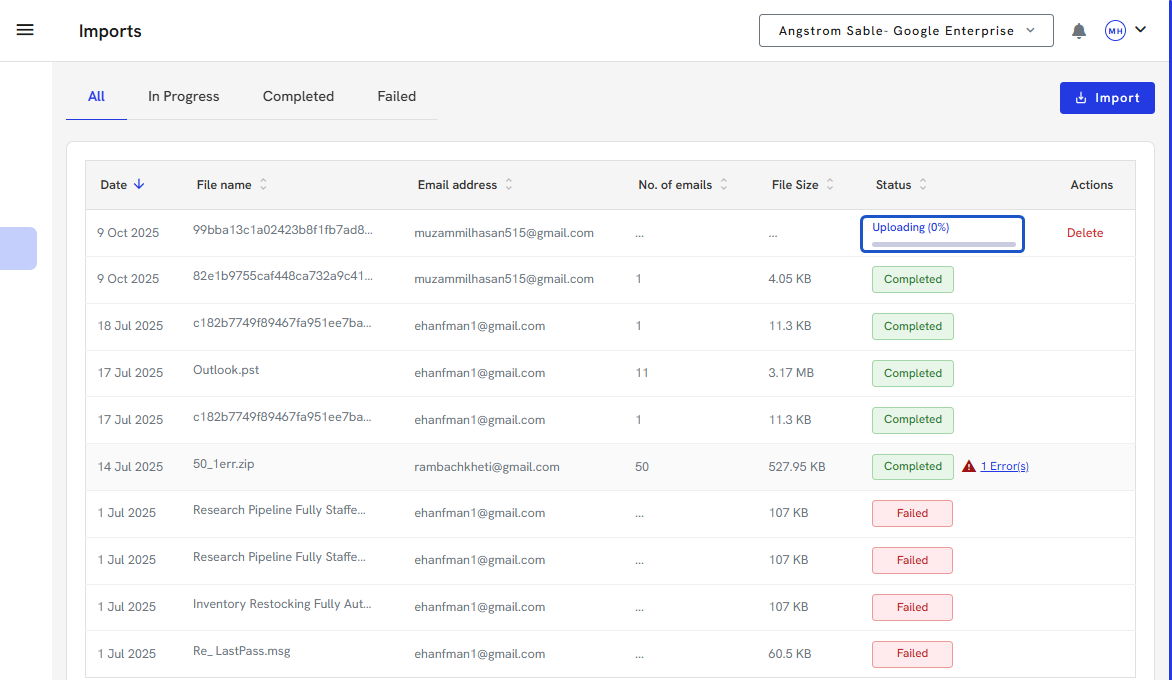This screenshot has height=680, width=1172.
Task: Open the Failed imports tab
Action: pos(396,96)
